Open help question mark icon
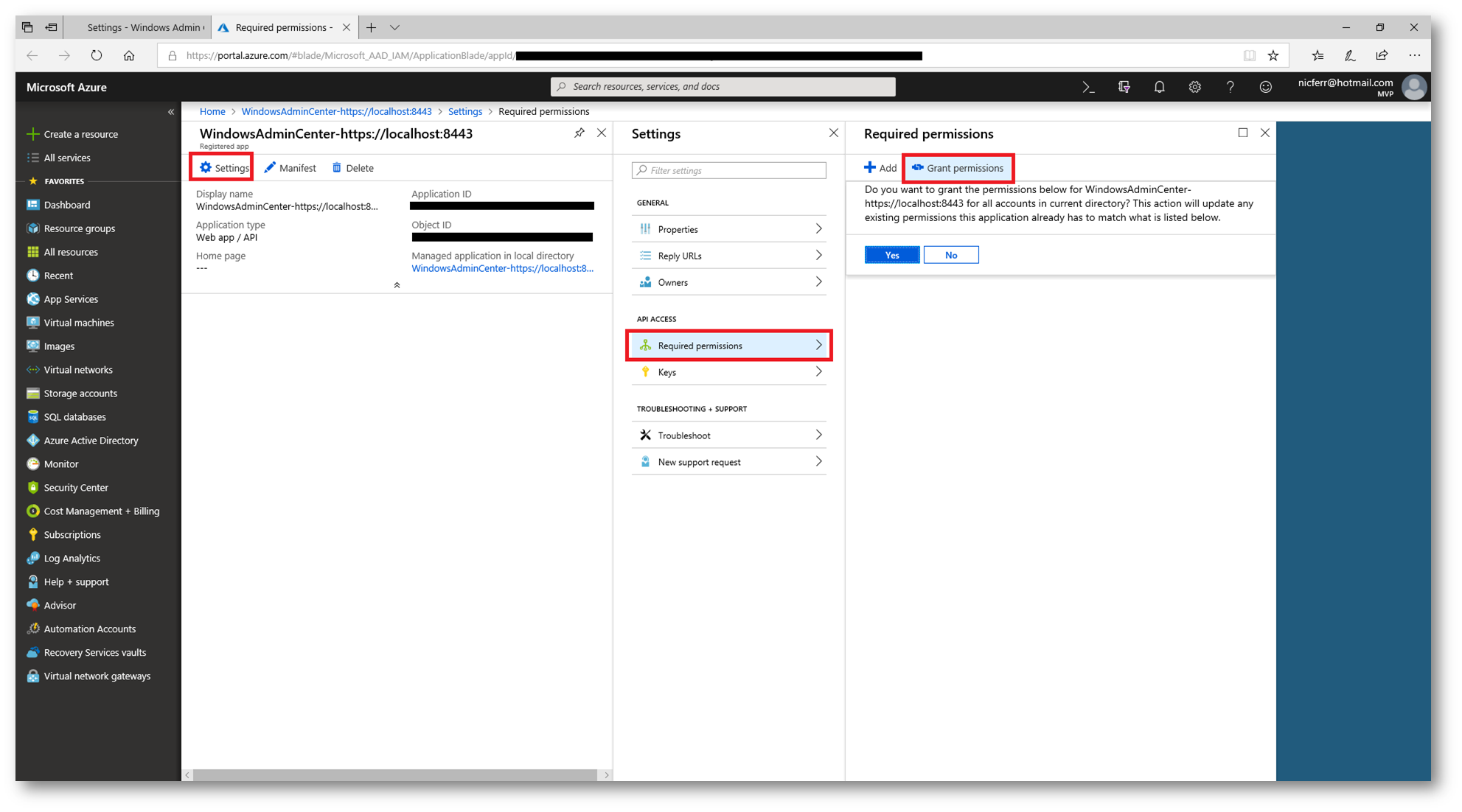This screenshot has height=812, width=1462. point(1230,87)
